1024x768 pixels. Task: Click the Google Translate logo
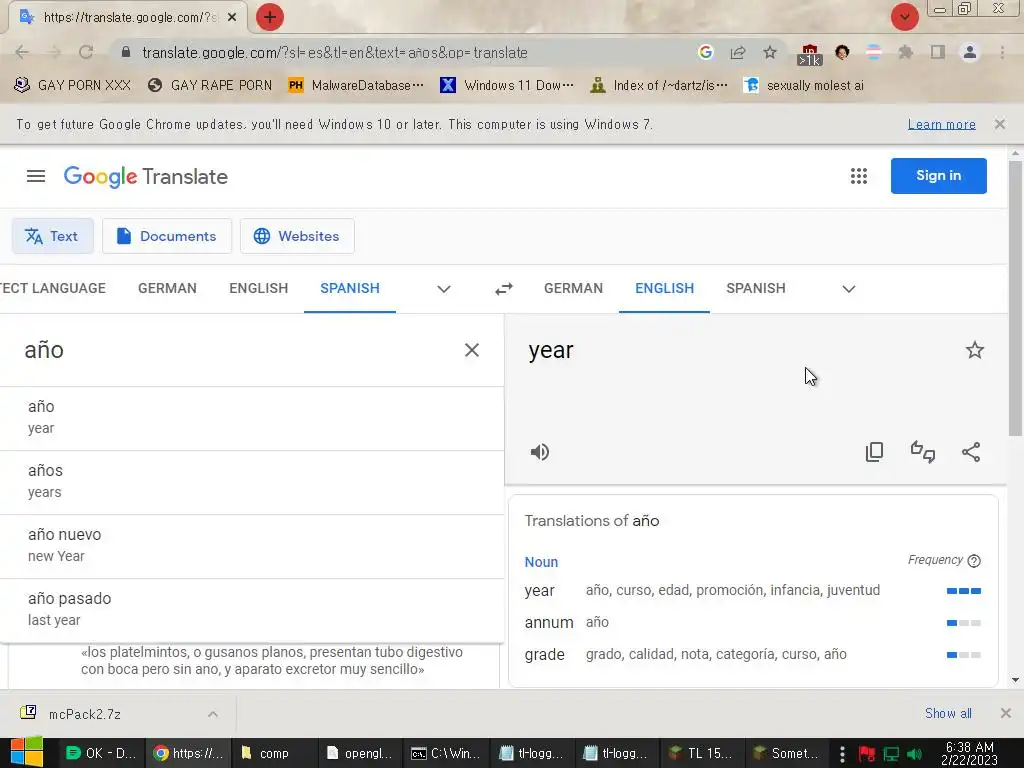[x=146, y=176]
